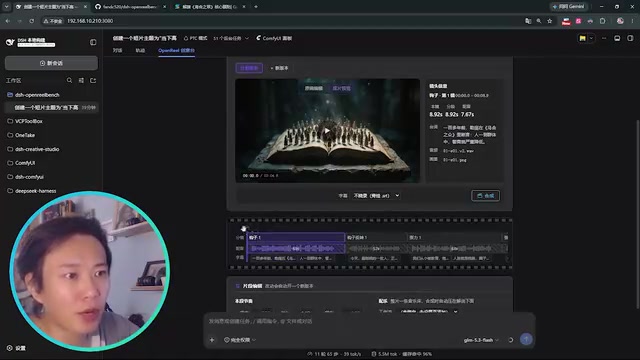Click the compose button below the shot info
Image resolution: width=640 pixels, height=360 pixels.
pyautogui.click(x=485, y=196)
